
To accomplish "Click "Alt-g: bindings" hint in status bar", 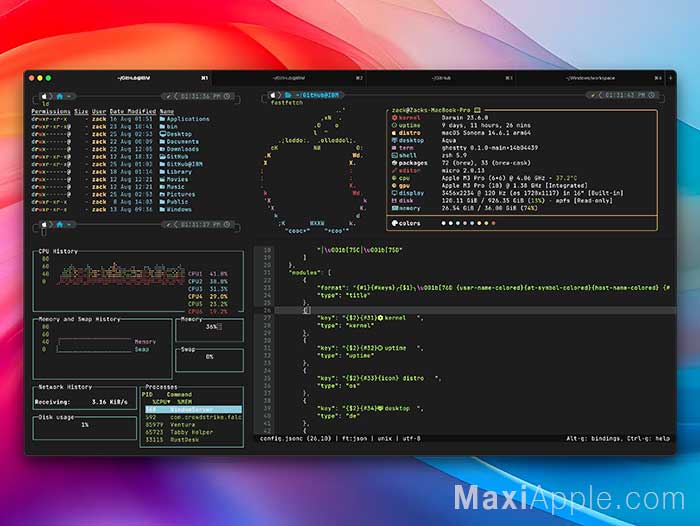I will 593,438.
